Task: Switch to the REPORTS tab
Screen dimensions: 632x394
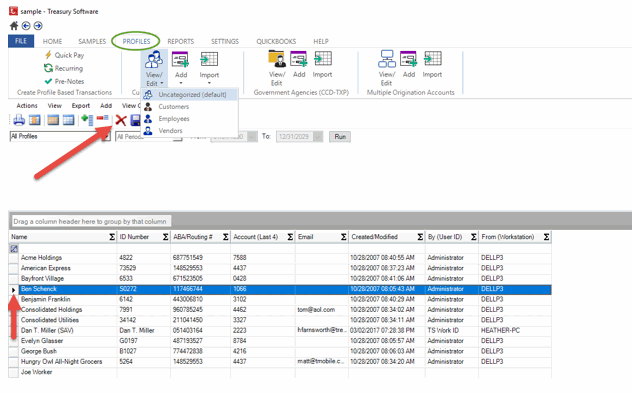Action: [x=181, y=41]
